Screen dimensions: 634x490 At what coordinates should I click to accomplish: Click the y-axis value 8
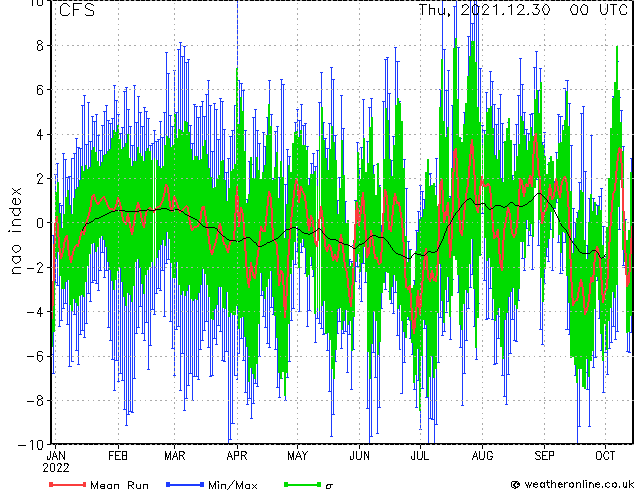(40, 46)
